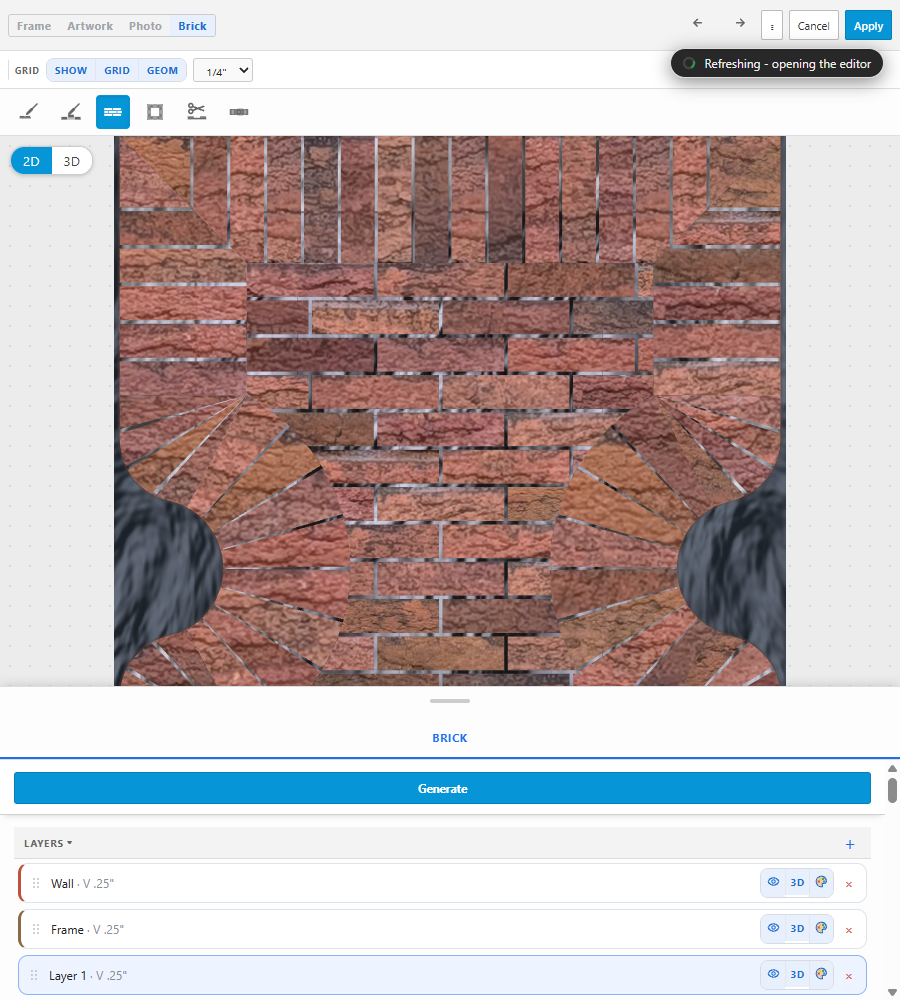Open the 1/4" grid size dropdown
Screen dimensions: 900x1000
pyautogui.click(x=223, y=70)
